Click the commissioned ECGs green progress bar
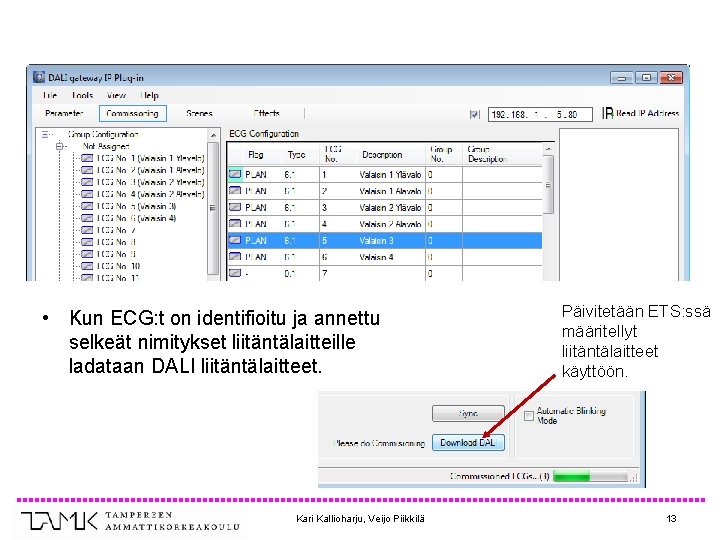 tap(591, 476)
